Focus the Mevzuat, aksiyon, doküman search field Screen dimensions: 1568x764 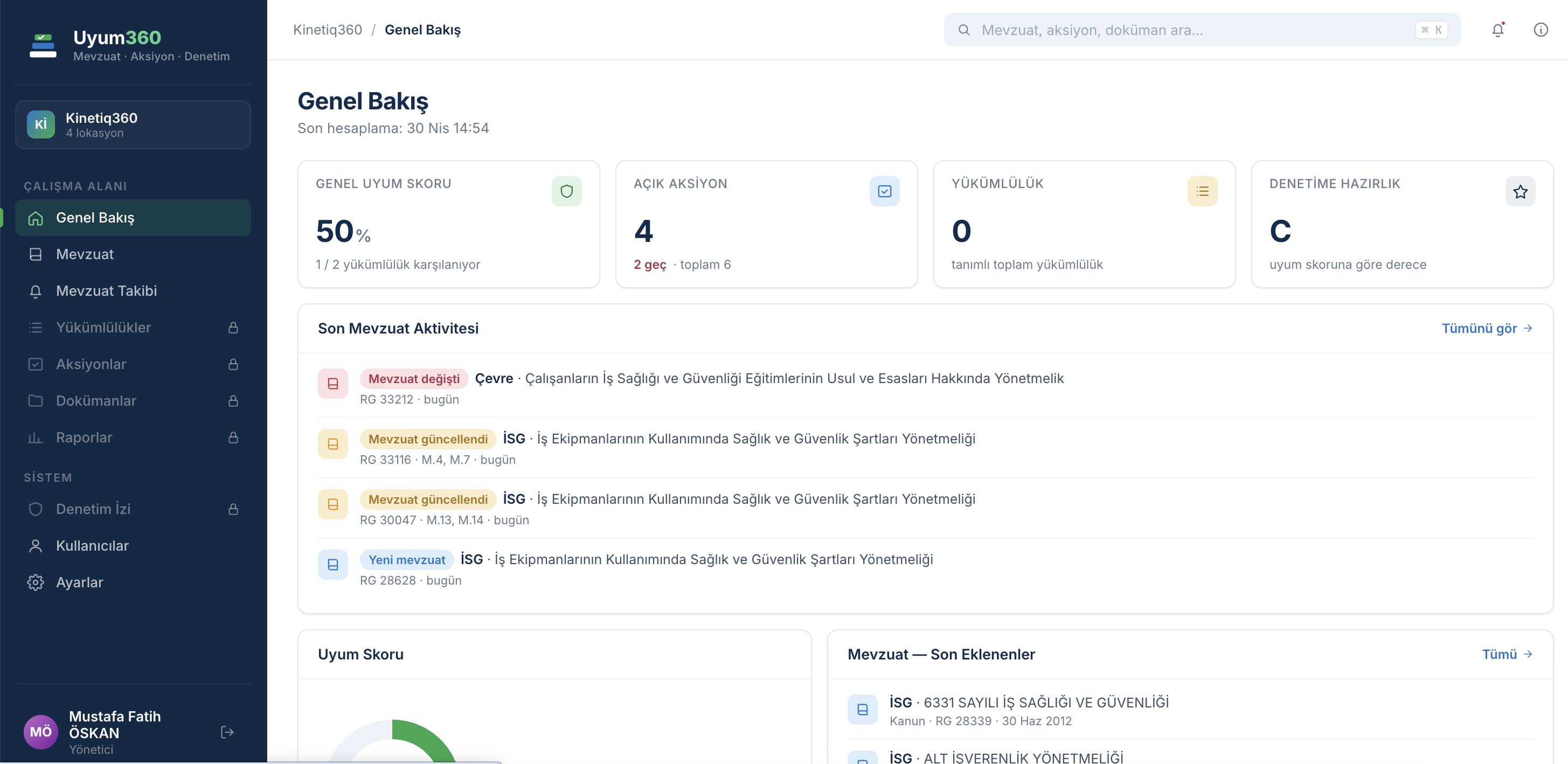coord(1202,30)
